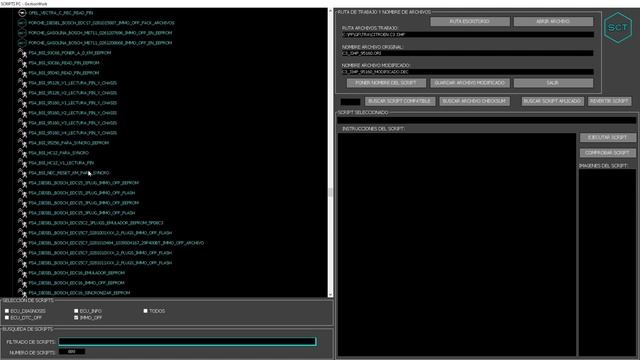Click the PSA icon beside PSA_BSI_93C66_PONER_A_0_KM_EEPROM
Viewport: 640px width, 360px height.
[22, 53]
